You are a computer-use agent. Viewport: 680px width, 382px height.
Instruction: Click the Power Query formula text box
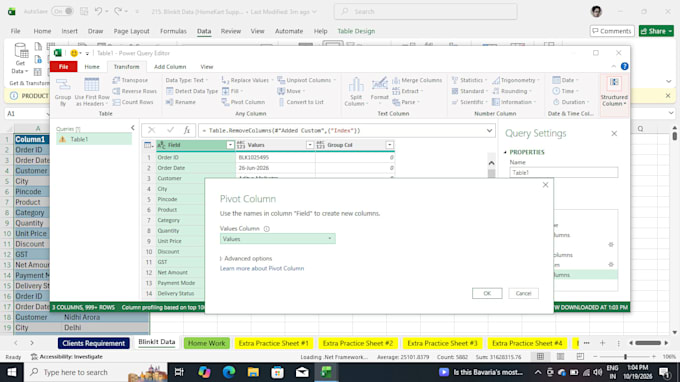pyautogui.click(x=340, y=131)
